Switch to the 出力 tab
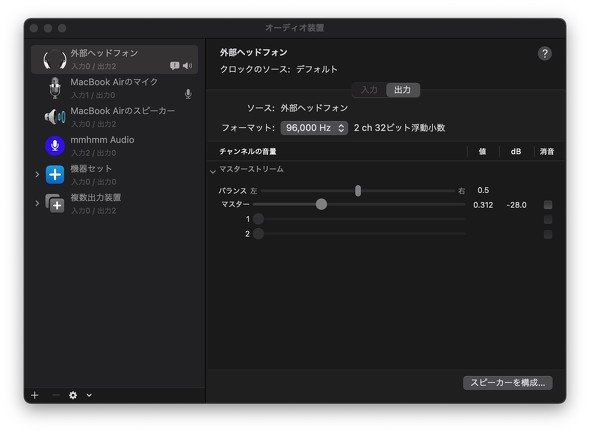 click(403, 90)
